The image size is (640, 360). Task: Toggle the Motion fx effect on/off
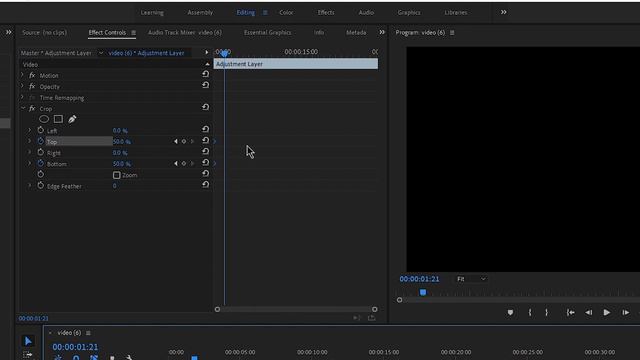tap(32, 76)
